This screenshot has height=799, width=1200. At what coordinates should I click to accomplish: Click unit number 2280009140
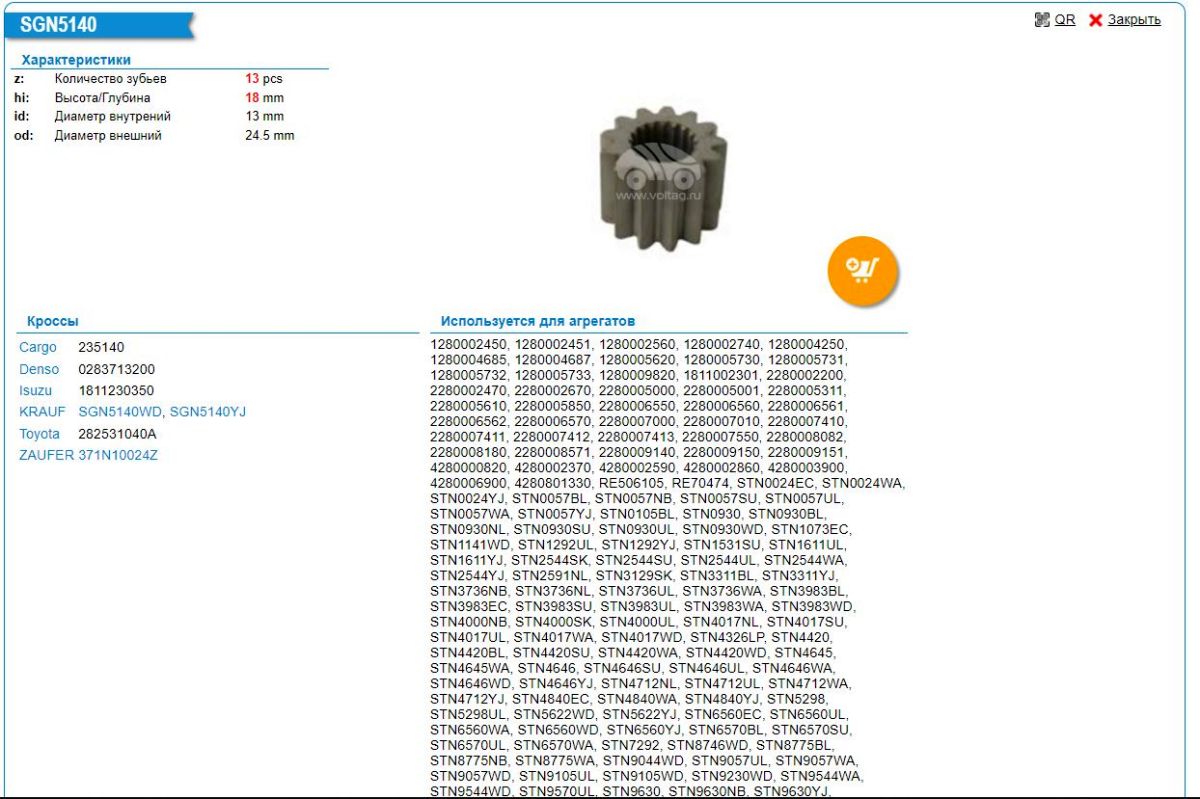pyautogui.click(x=637, y=453)
